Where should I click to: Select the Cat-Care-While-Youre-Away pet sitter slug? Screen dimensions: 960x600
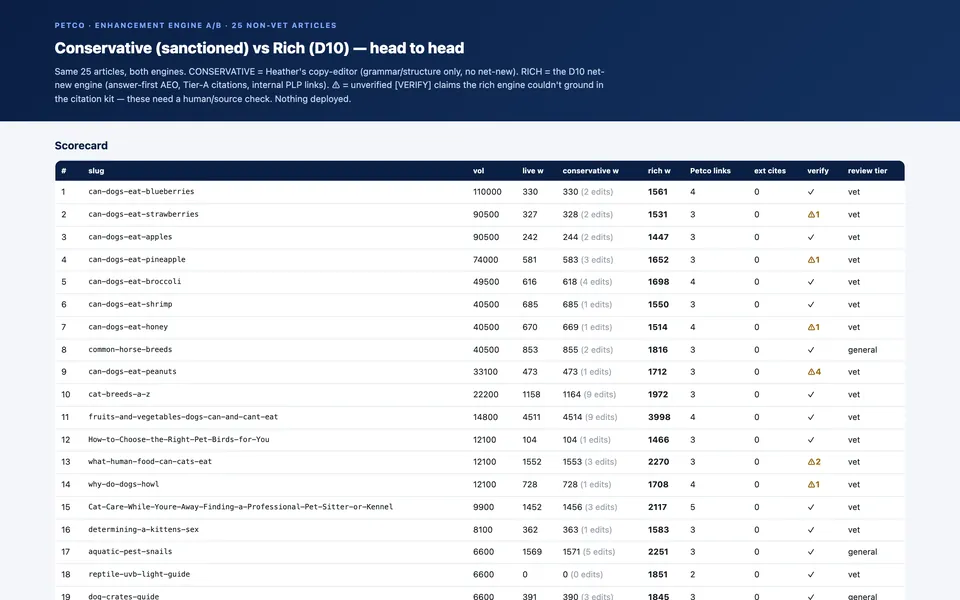(241, 507)
